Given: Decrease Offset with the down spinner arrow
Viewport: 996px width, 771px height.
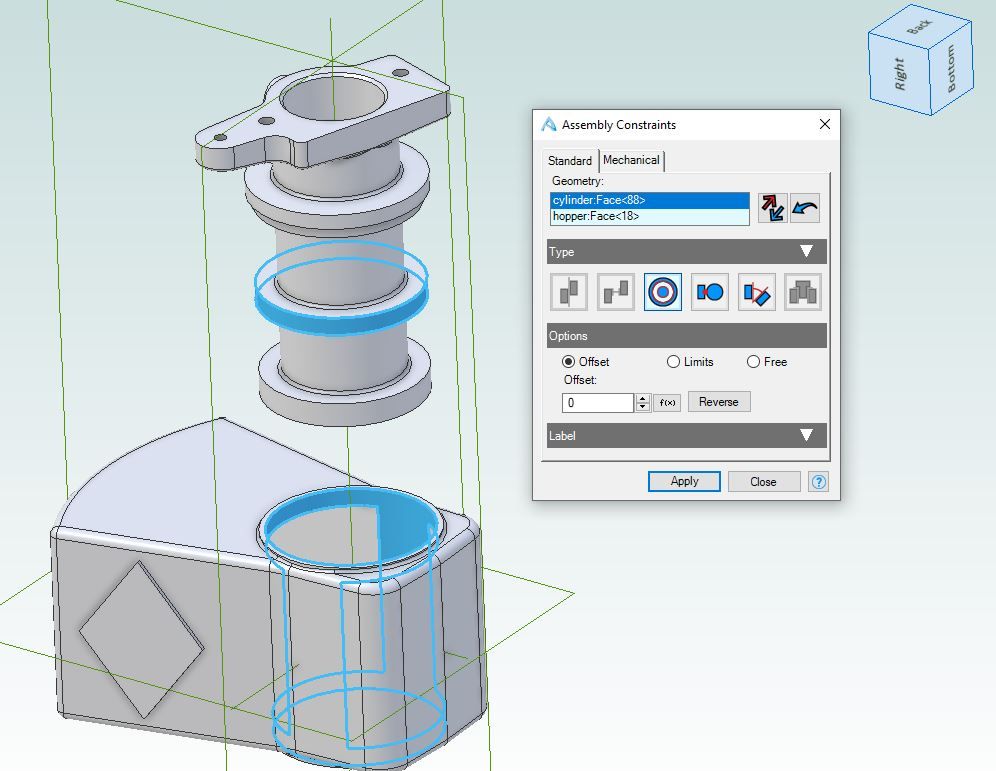Looking at the screenshot, I should 643,406.
